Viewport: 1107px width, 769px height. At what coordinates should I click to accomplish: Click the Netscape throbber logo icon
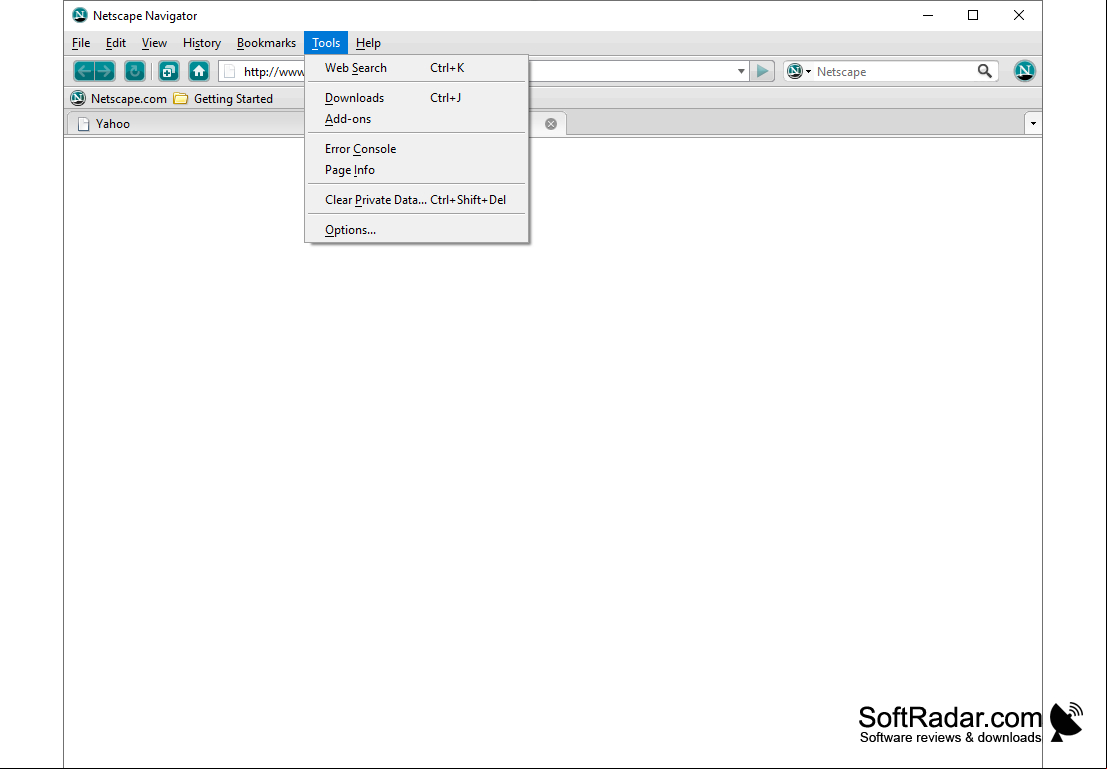click(1024, 71)
